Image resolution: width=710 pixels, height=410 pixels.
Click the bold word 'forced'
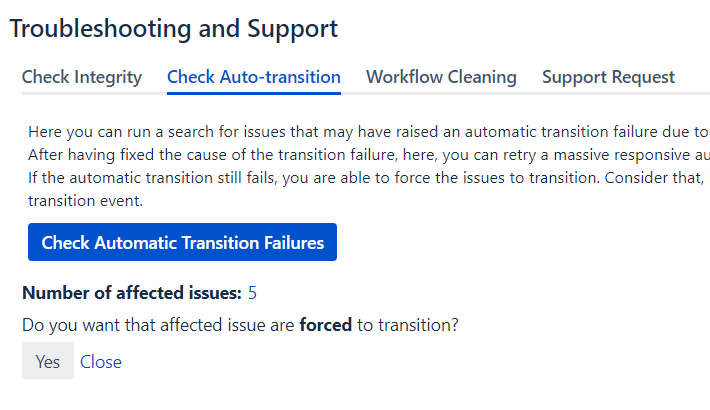point(325,325)
